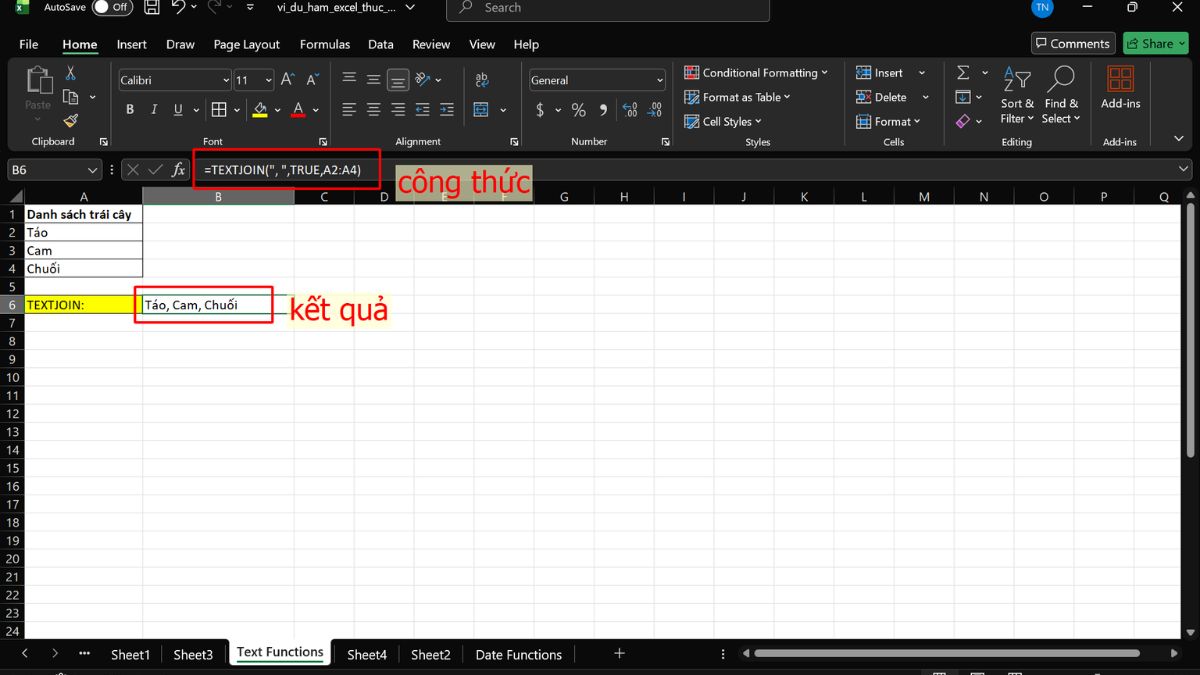Click the Merge & Center icon
The width and height of the screenshot is (1200, 675).
point(481,110)
